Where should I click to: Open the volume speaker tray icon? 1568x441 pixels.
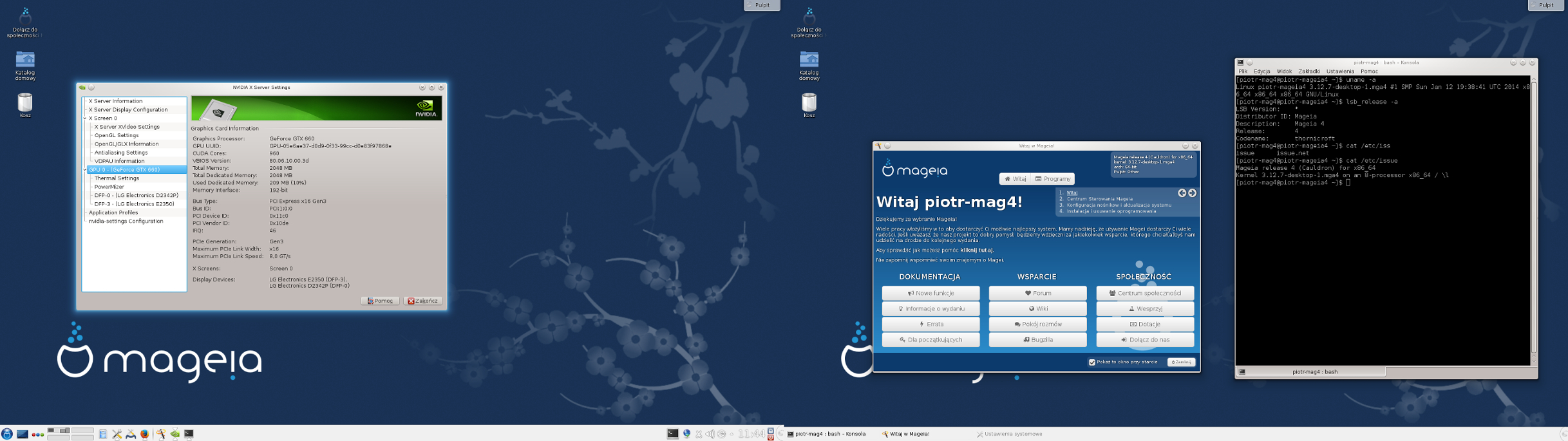point(710,435)
